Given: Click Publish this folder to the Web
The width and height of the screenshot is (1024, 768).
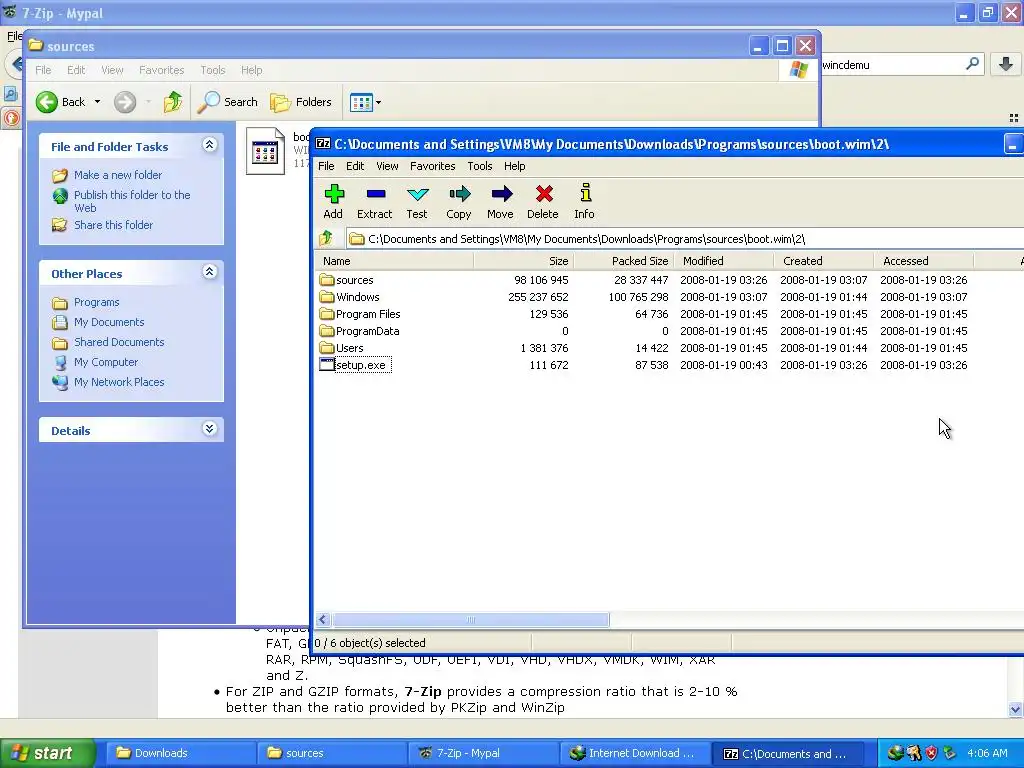Looking at the screenshot, I should click(x=131, y=201).
